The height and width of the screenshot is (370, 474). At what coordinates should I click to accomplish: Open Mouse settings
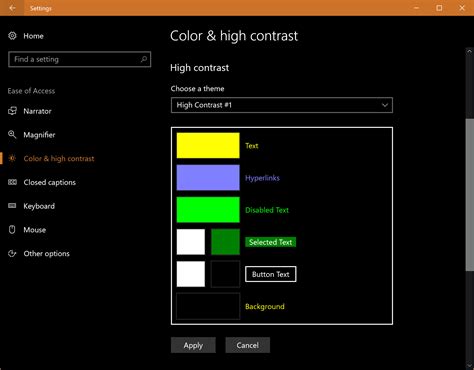[x=35, y=230]
